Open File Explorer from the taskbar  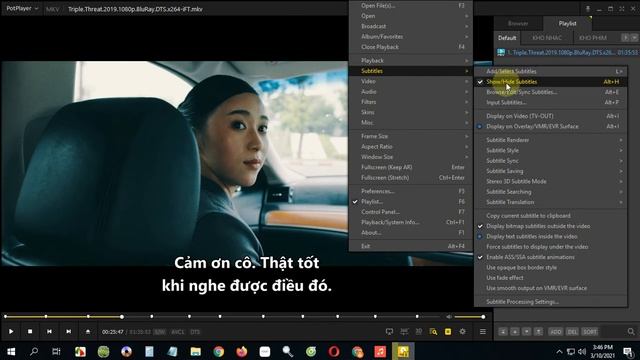click(x=196, y=351)
